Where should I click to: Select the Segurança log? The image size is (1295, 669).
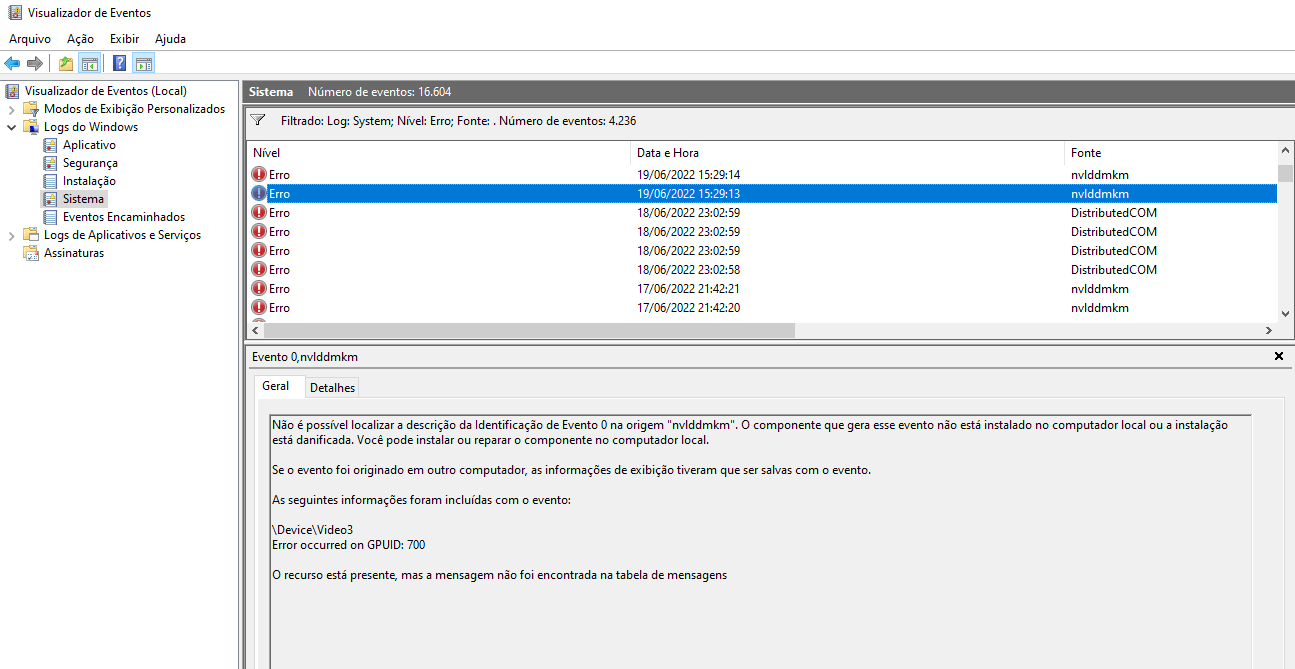(x=90, y=163)
